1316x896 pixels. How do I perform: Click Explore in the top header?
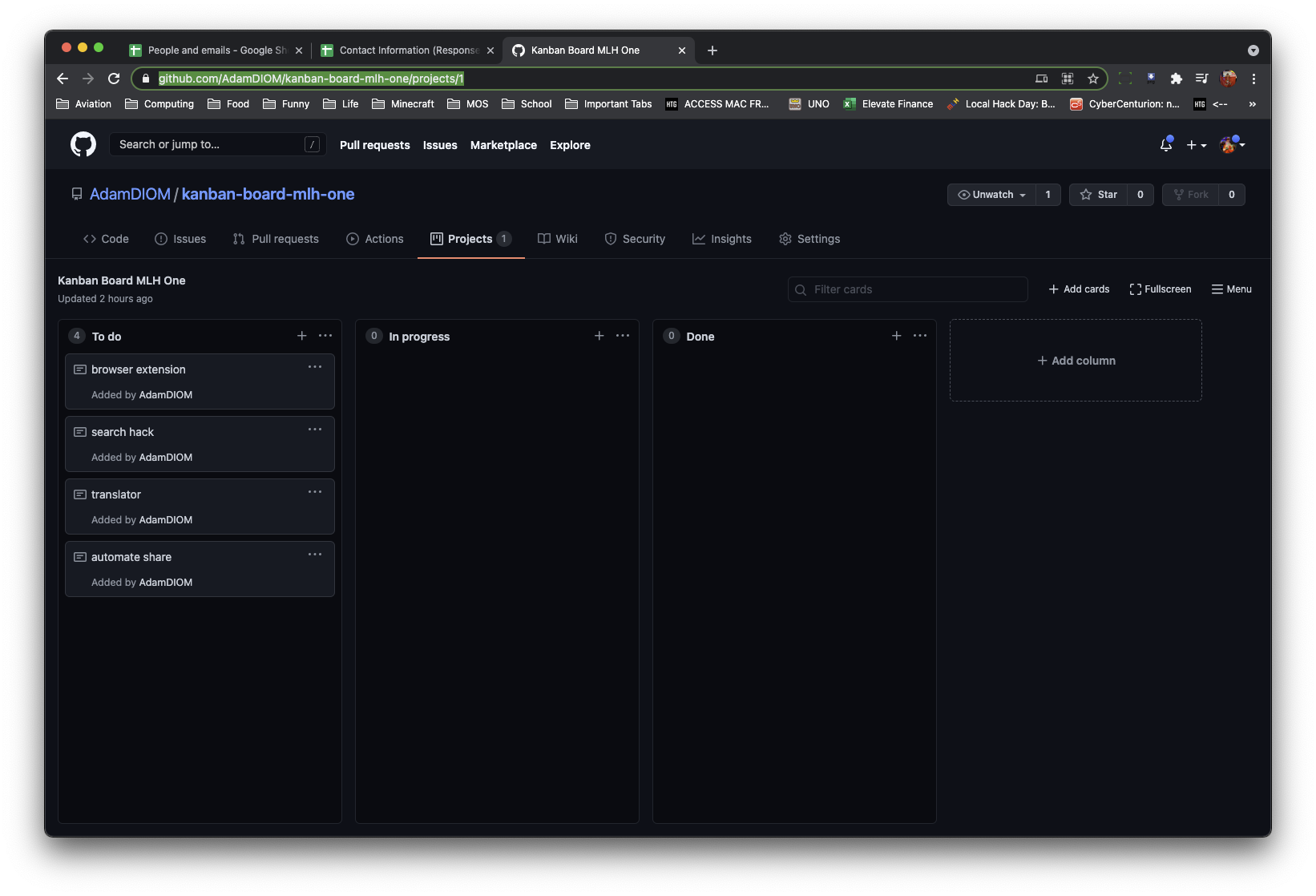[x=570, y=145]
